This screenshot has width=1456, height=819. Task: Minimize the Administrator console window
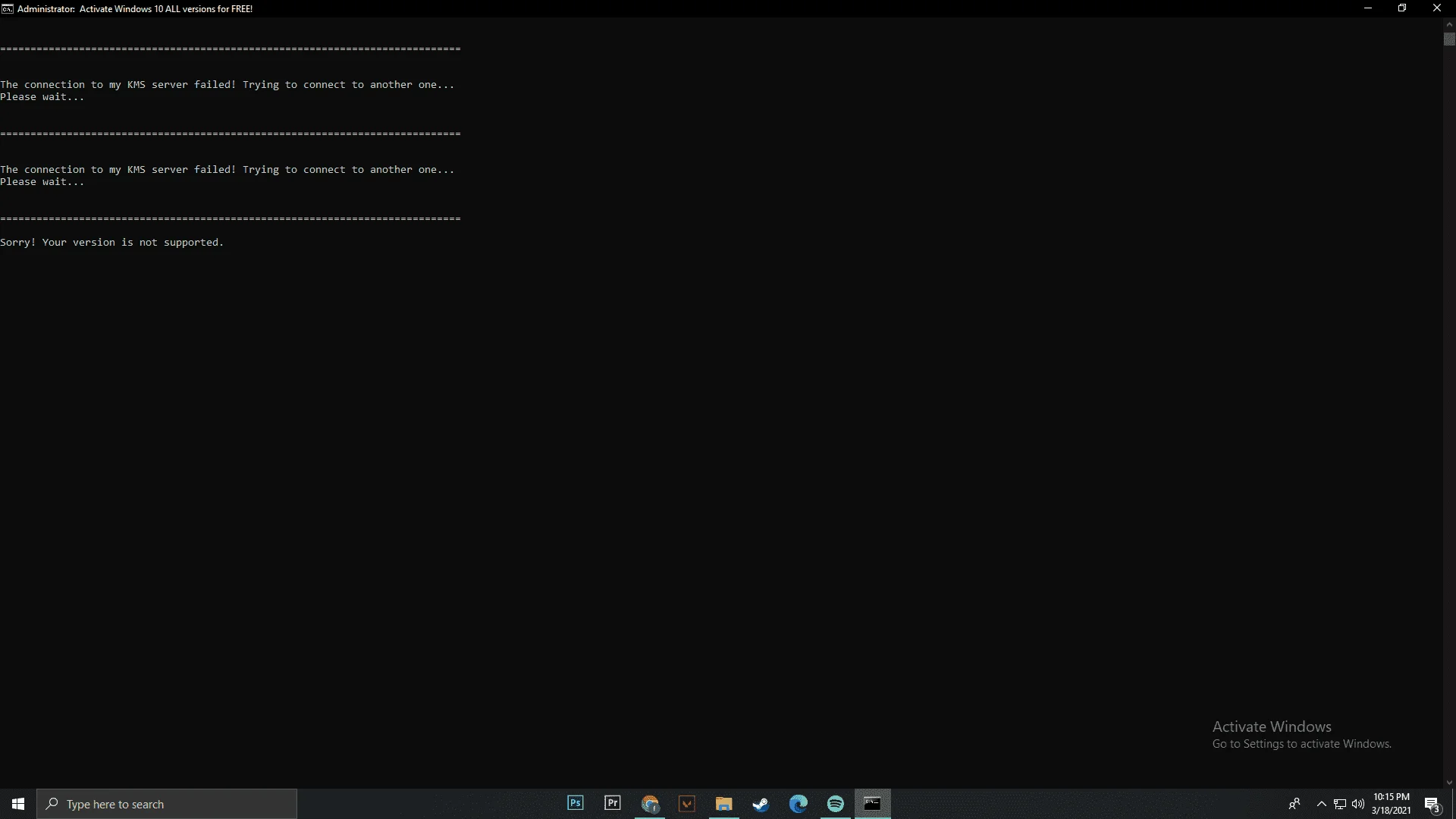tap(1368, 8)
